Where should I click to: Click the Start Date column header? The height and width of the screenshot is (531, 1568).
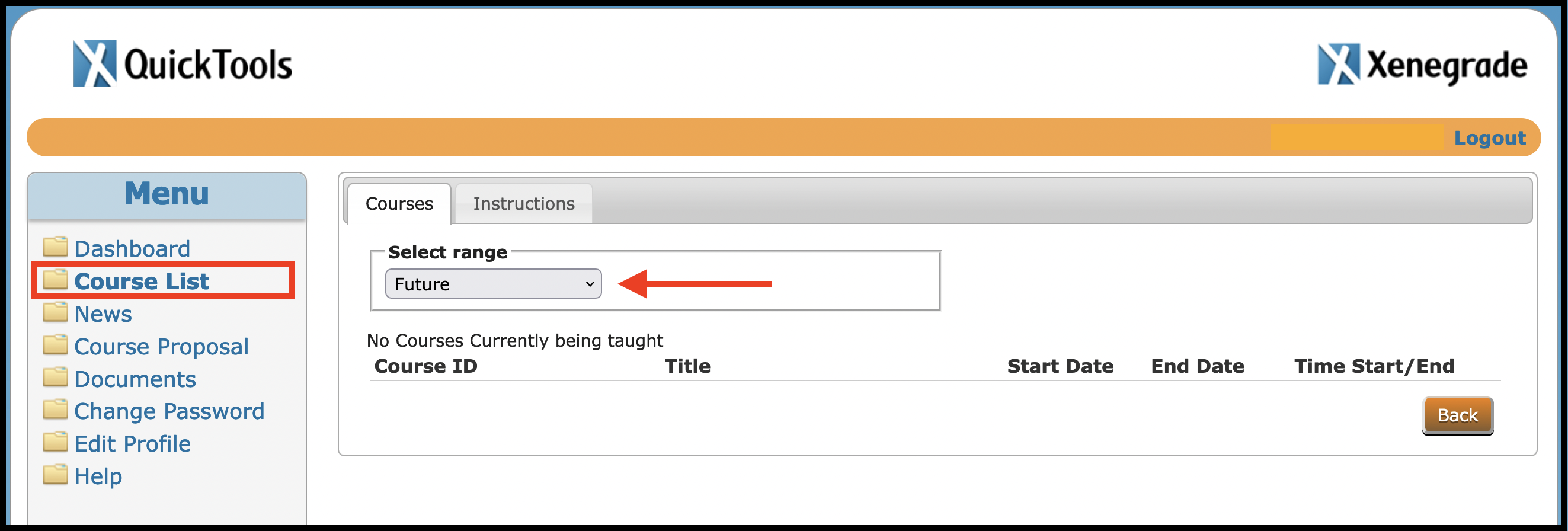coord(1060,366)
